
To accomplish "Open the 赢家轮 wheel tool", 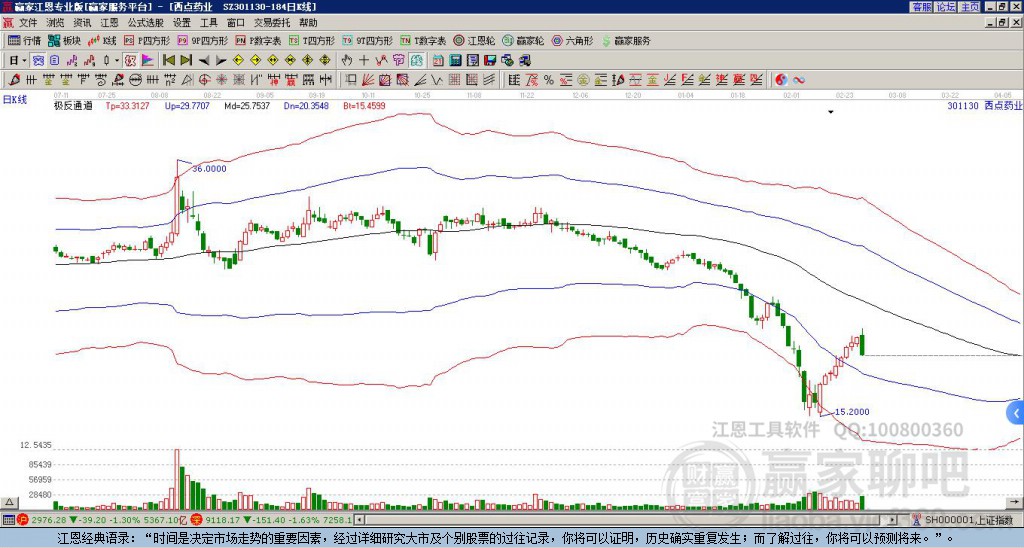I will 524,40.
